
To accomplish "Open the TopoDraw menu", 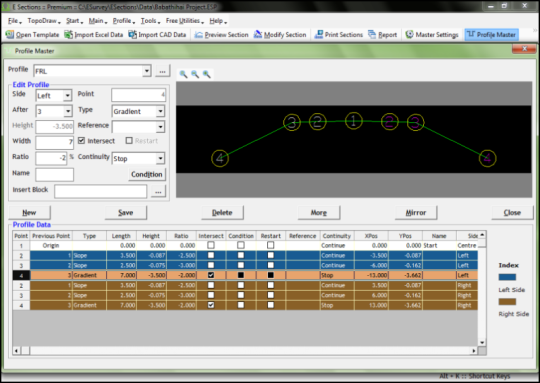I will pos(44,21).
